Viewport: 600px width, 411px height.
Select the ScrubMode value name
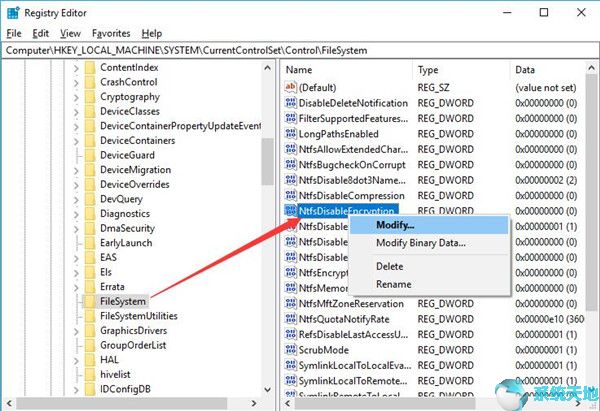[324, 350]
